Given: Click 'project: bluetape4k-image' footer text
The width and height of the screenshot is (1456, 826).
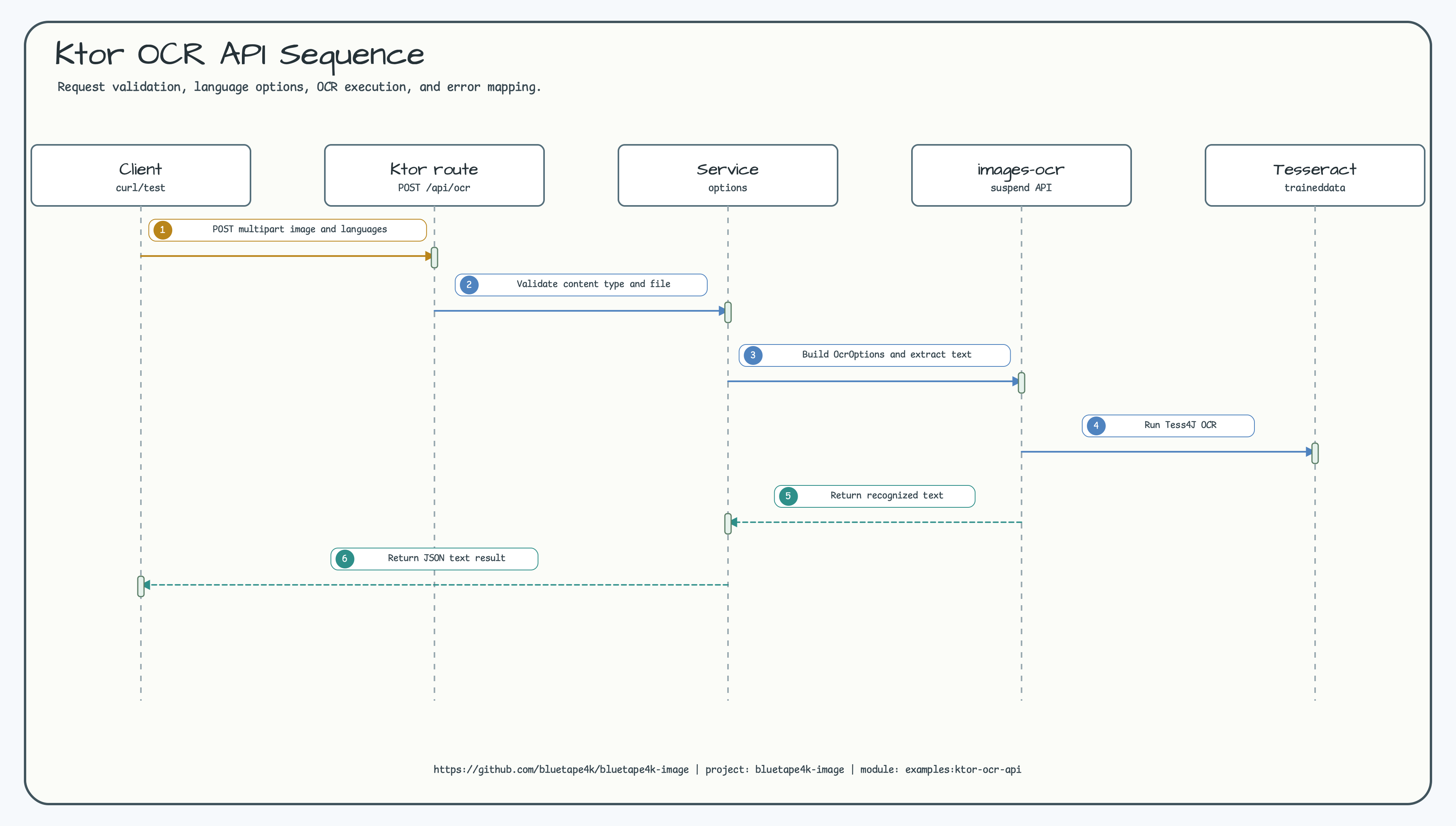Looking at the screenshot, I should (x=774, y=769).
